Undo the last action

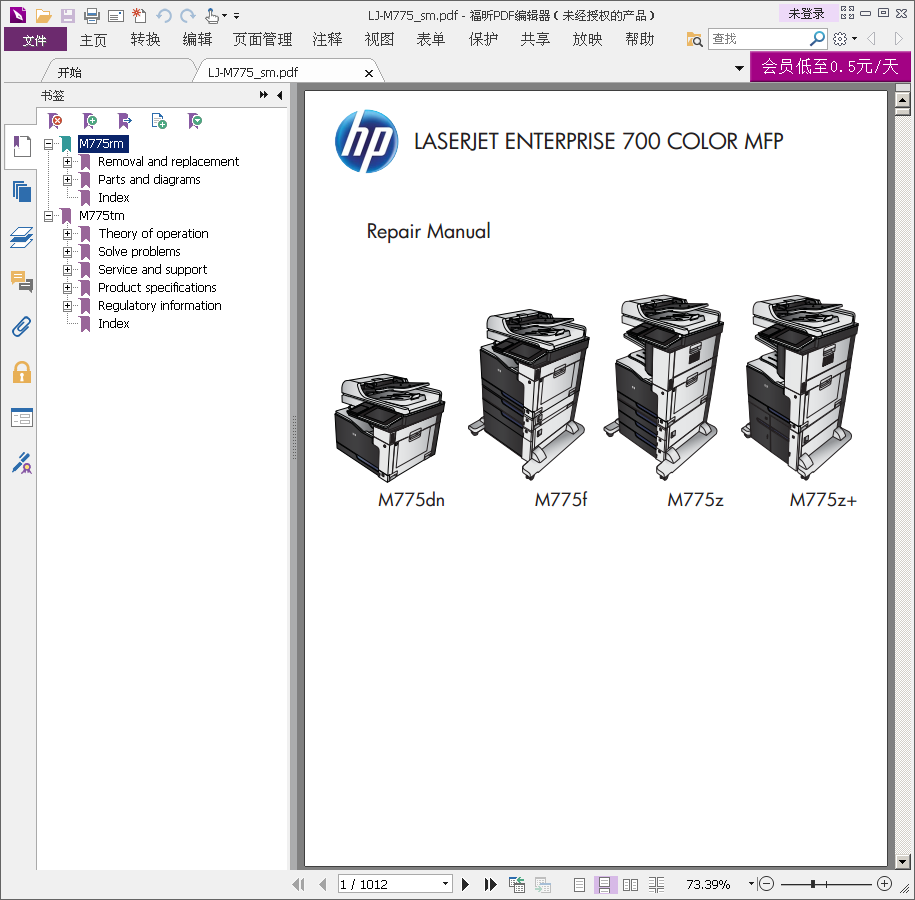click(x=164, y=16)
